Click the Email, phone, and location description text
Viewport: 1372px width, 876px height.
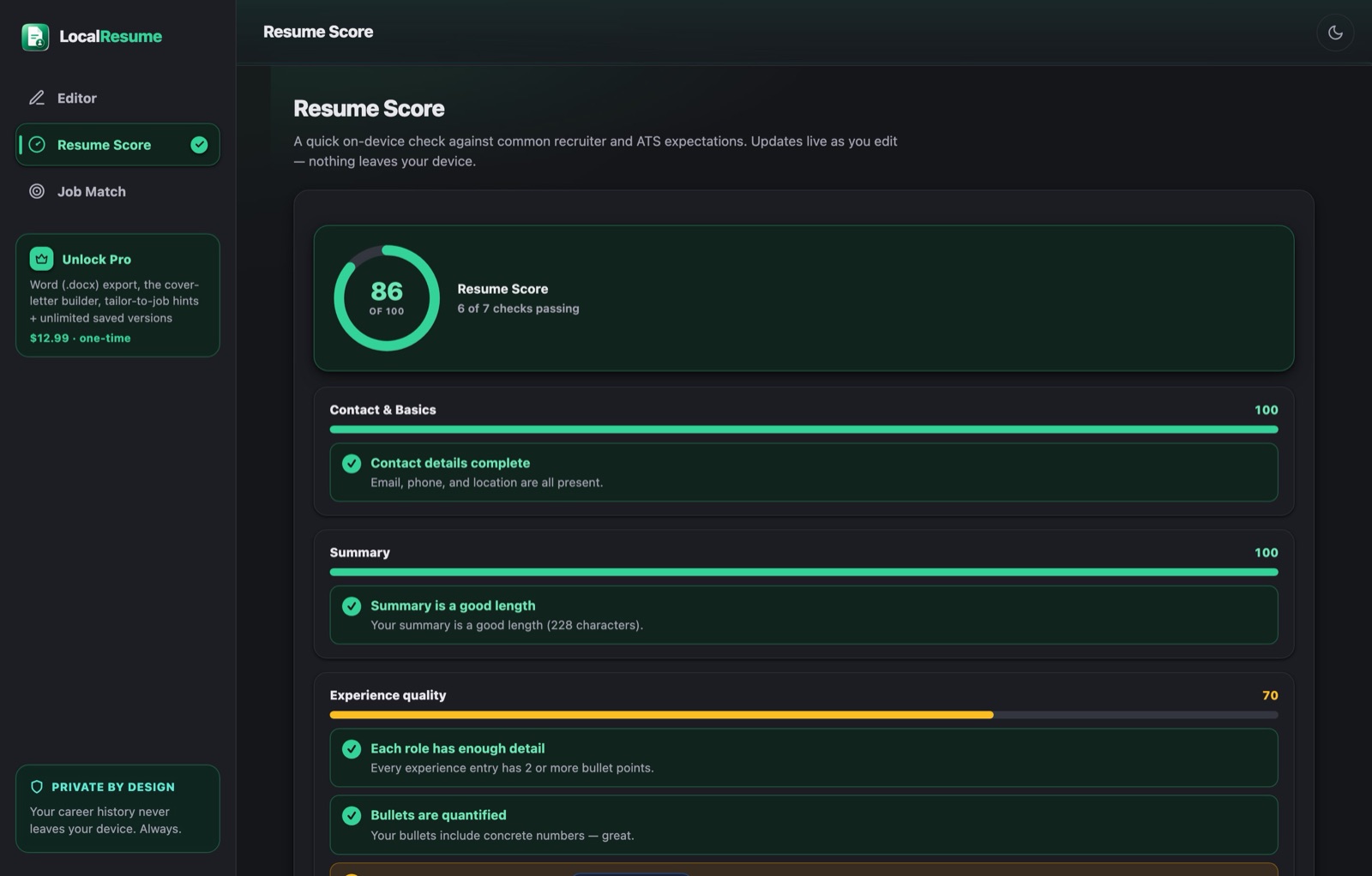click(x=486, y=483)
